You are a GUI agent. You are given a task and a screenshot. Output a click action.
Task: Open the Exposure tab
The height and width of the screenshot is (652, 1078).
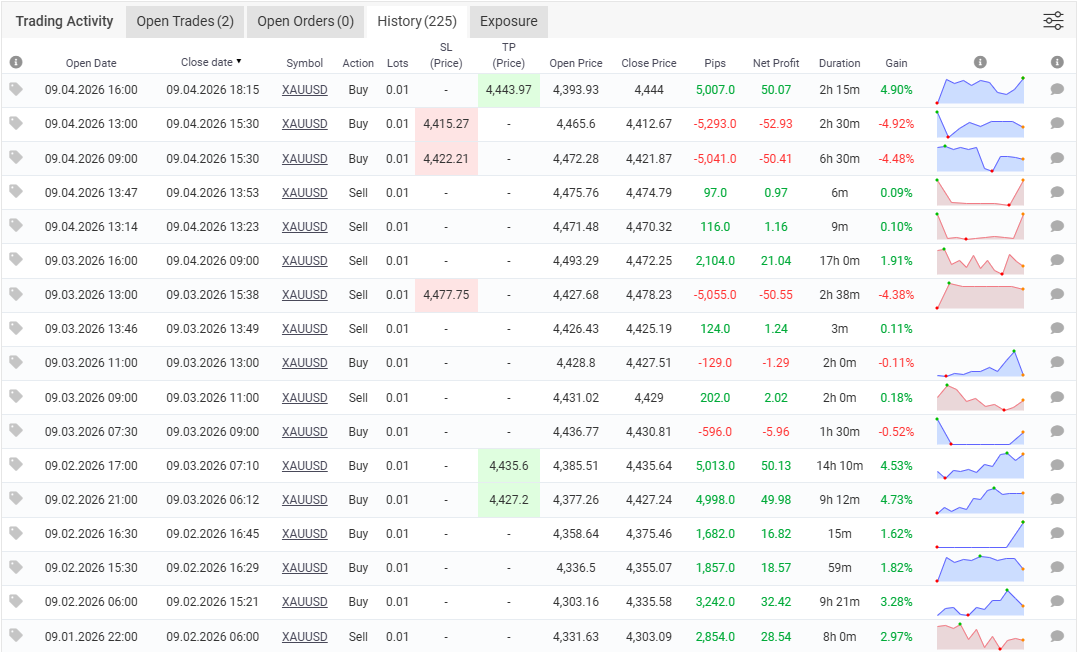(x=509, y=21)
